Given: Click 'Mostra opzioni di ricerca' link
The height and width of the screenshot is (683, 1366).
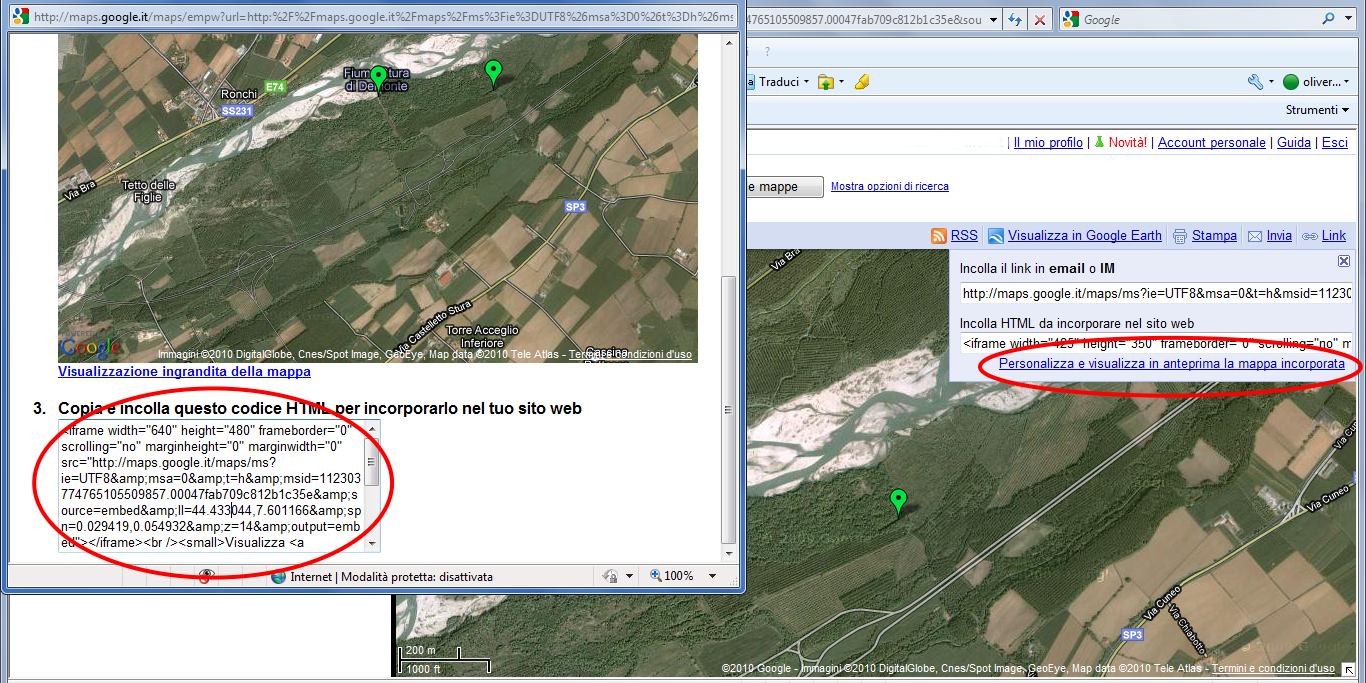Looking at the screenshot, I should (x=890, y=186).
